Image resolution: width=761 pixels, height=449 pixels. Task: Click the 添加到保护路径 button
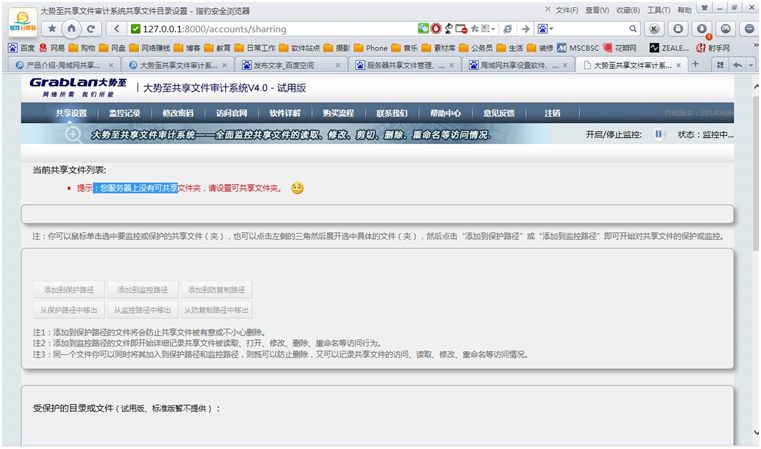[68, 290]
